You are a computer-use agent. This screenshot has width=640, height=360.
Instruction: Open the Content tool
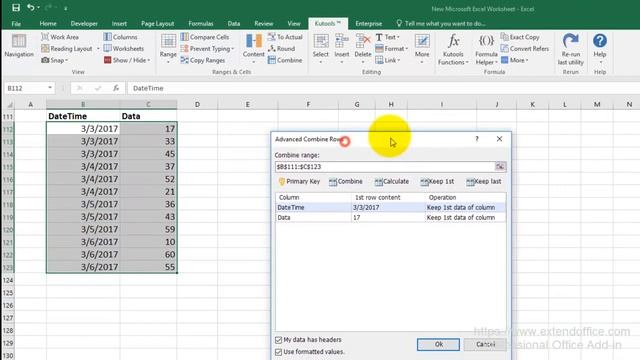pyautogui.click(x=253, y=49)
